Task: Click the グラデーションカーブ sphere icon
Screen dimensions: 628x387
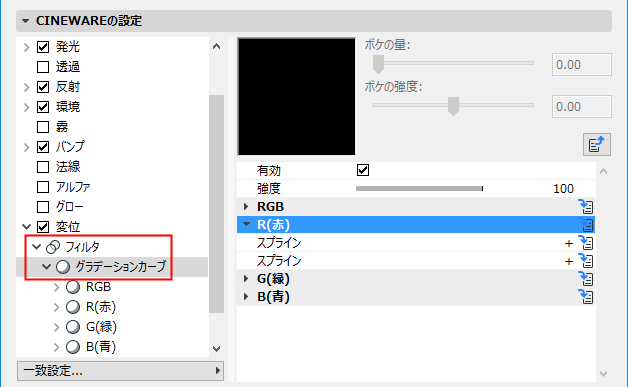Action: coord(63,267)
